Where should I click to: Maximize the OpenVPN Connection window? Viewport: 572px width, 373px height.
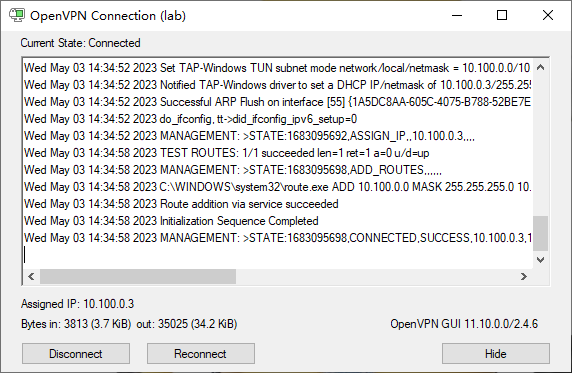point(502,15)
